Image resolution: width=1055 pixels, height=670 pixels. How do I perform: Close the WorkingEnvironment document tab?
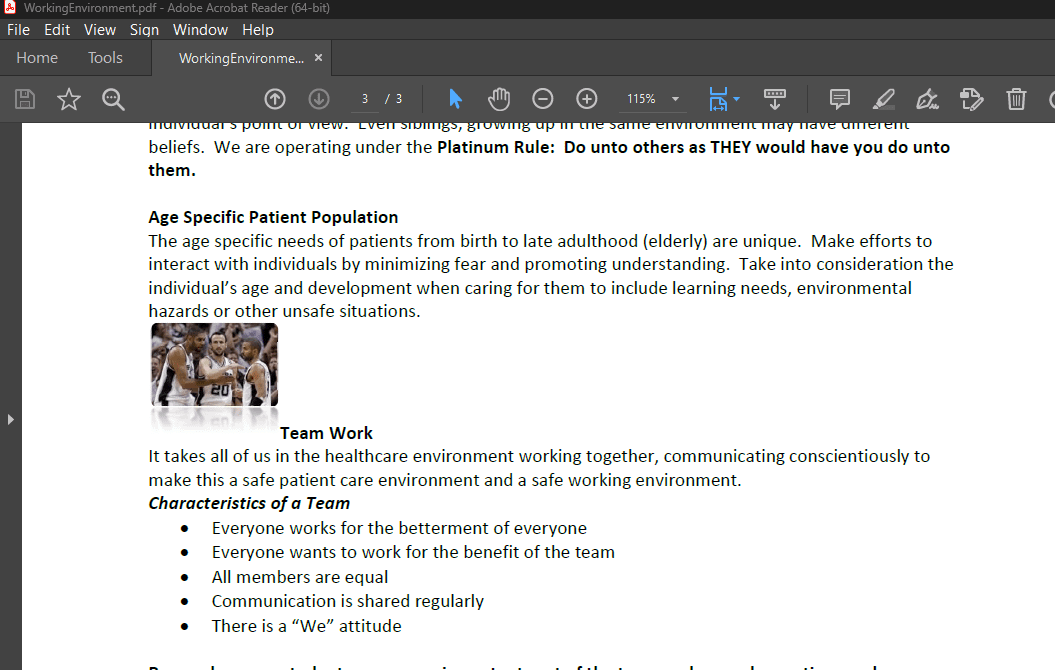319,58
